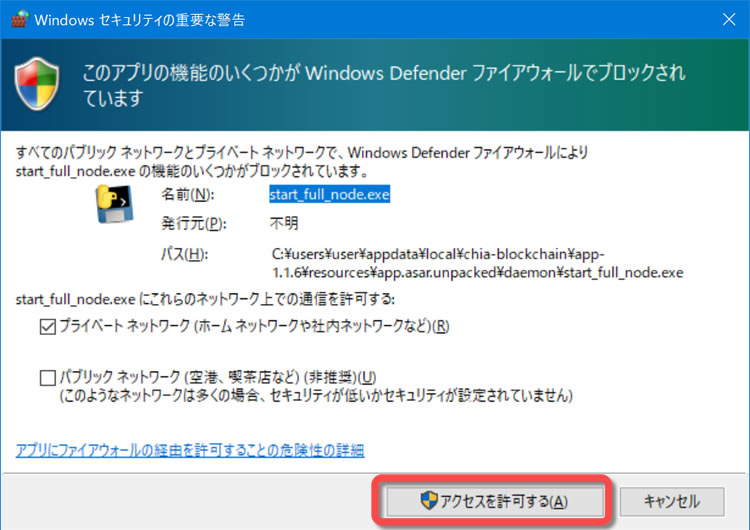Click the 発行元(P): label
The width and height of the screenshot is (750, 530).
[x=193, y=223]
